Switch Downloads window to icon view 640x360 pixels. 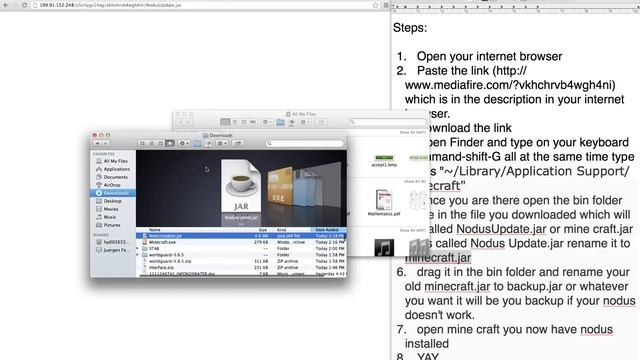coord(142,143)
